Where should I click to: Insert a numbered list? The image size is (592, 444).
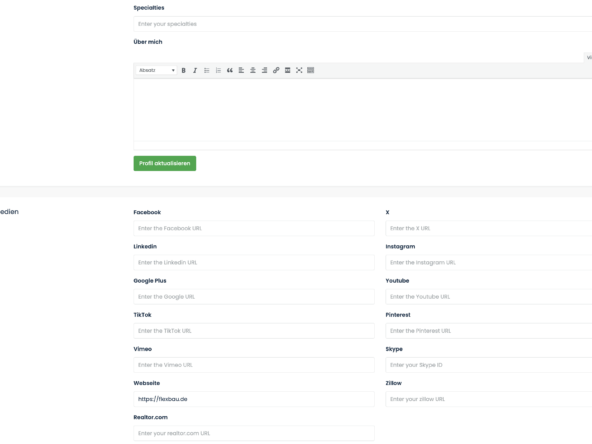pyautogui.click(x=218, y=70)
